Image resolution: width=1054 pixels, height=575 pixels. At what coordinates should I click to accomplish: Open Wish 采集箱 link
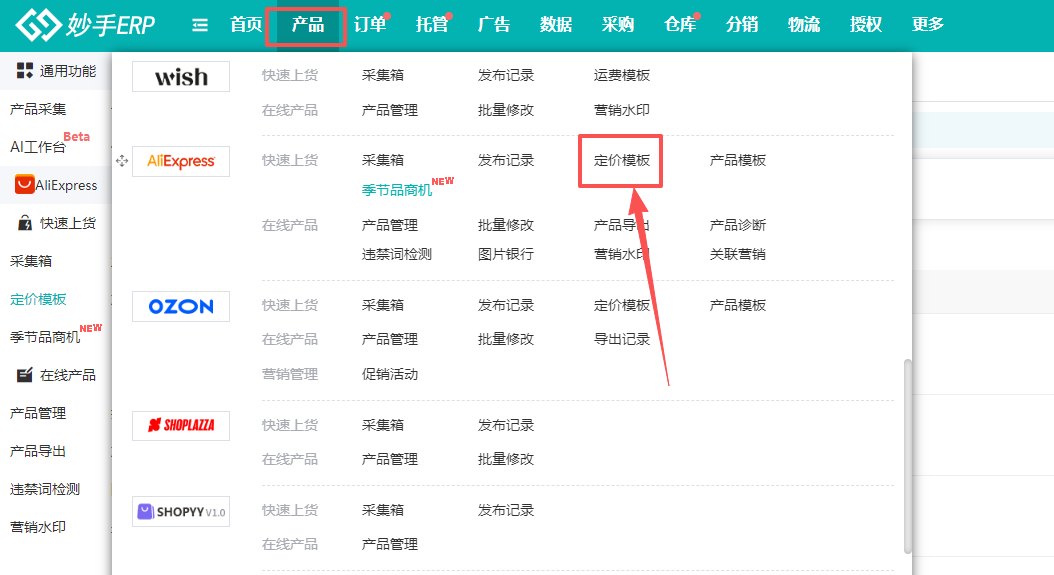pyautogui.click(x=383, y=75)
